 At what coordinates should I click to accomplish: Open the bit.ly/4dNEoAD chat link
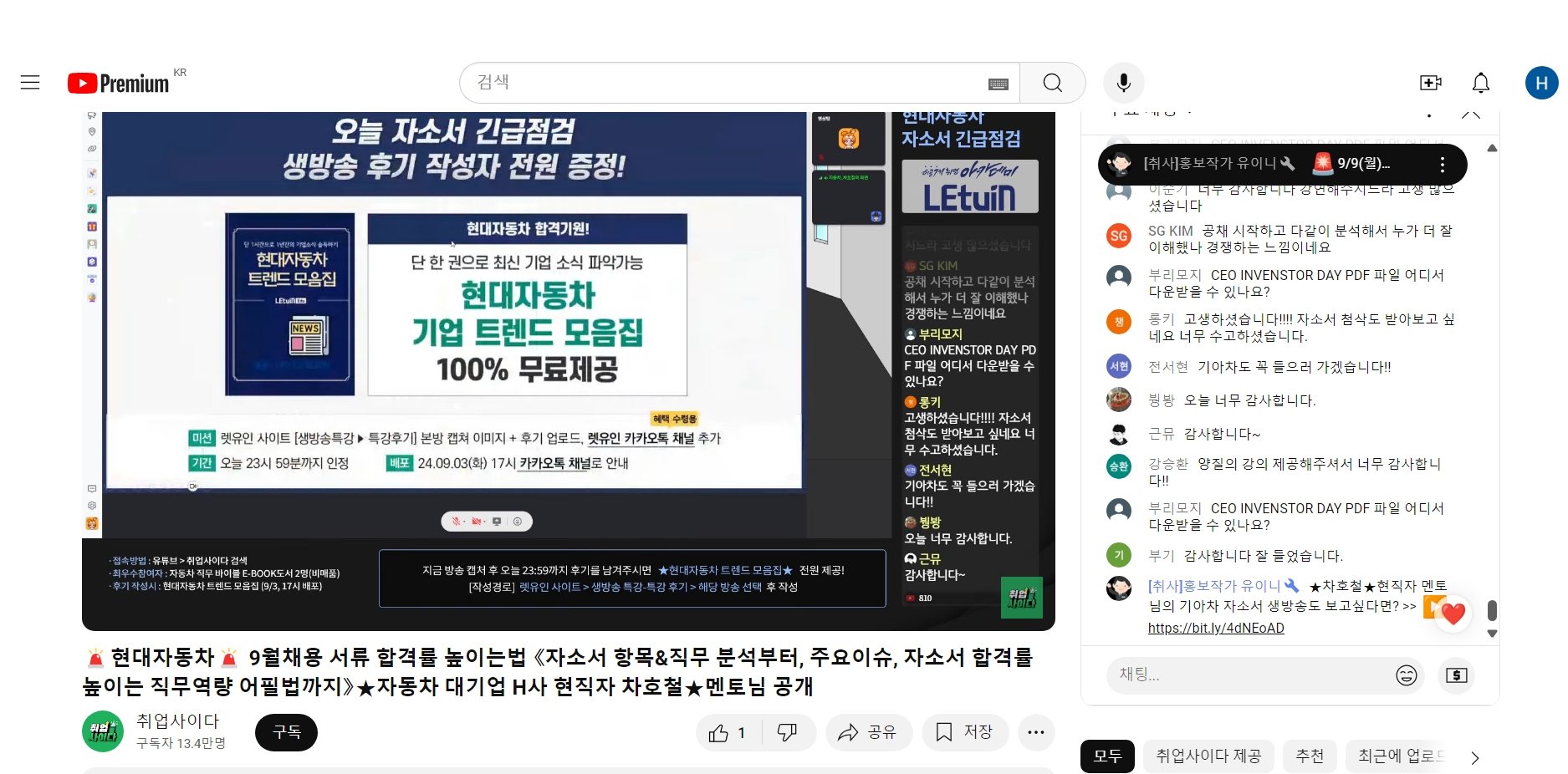(1215, 629)
